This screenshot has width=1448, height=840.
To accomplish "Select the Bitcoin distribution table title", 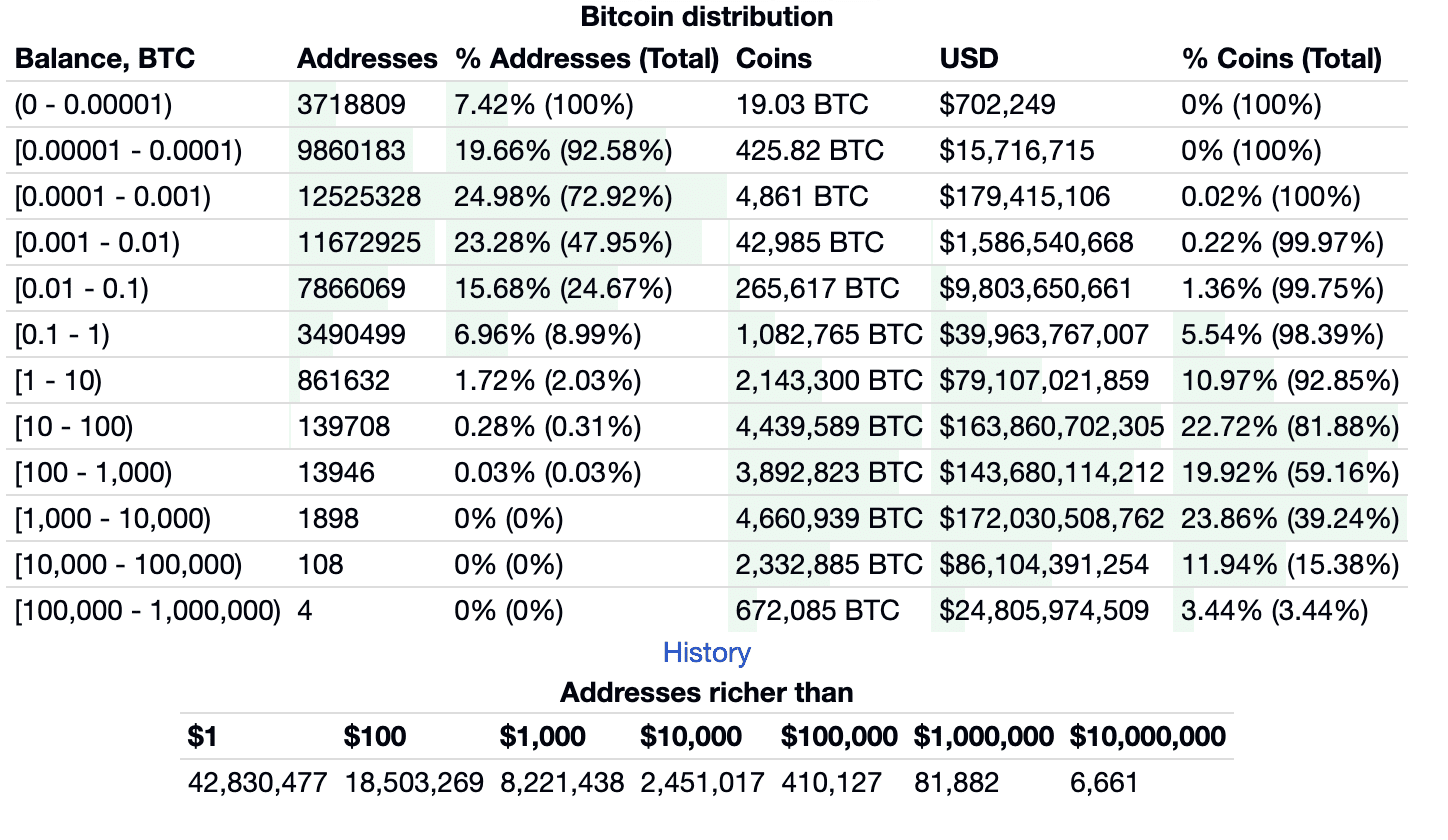I will [707, 17].
